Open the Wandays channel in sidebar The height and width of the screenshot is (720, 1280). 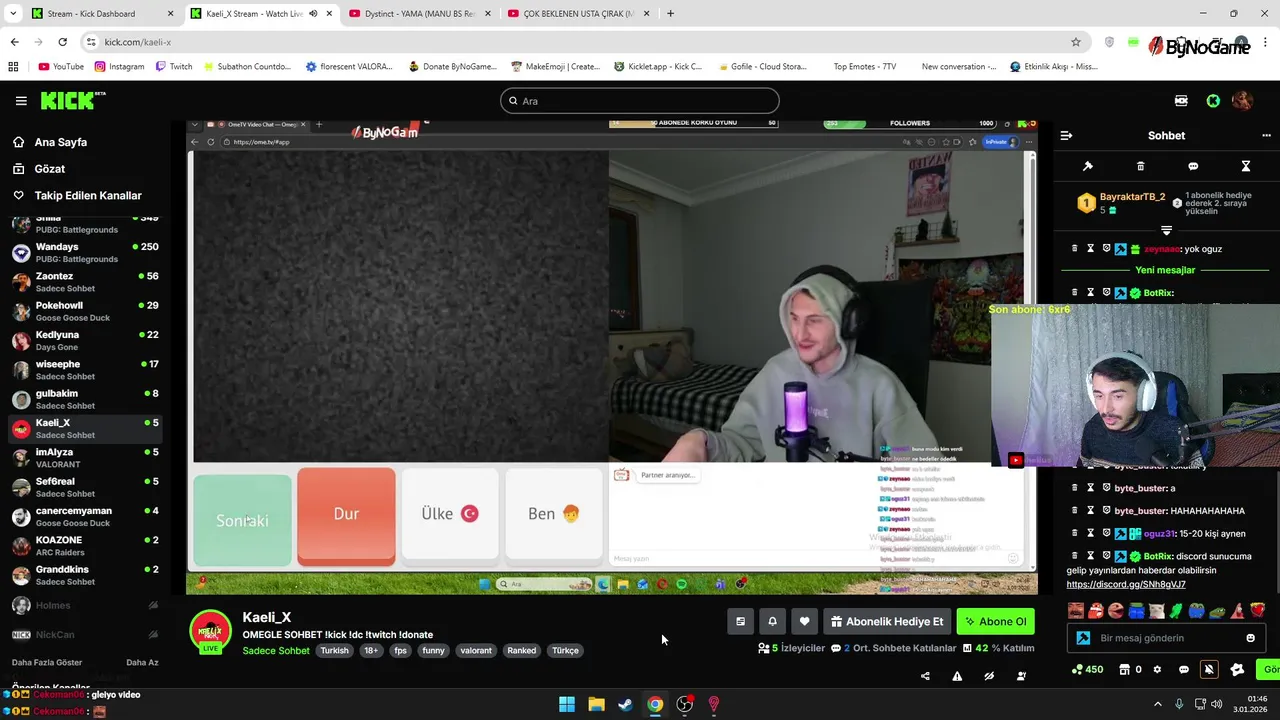coord(85,253)
